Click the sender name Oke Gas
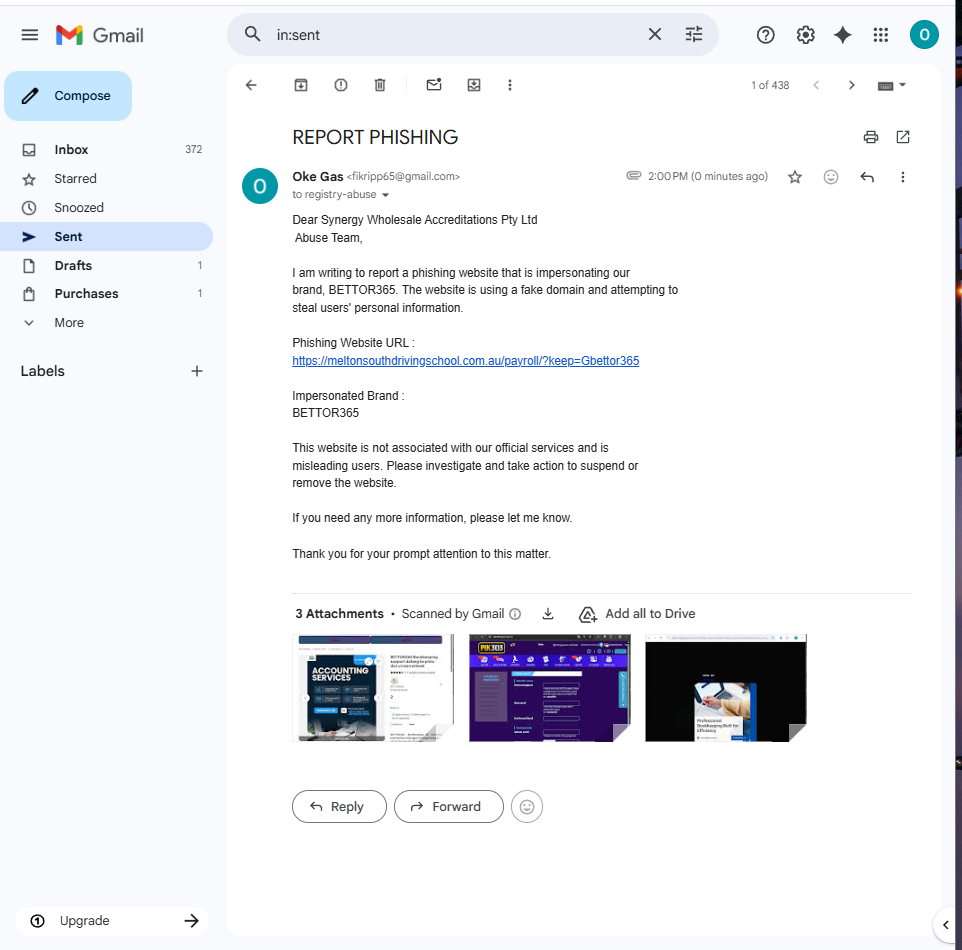Screen dimensions: 962x950 pyautogui.click(x=317, y=177)
